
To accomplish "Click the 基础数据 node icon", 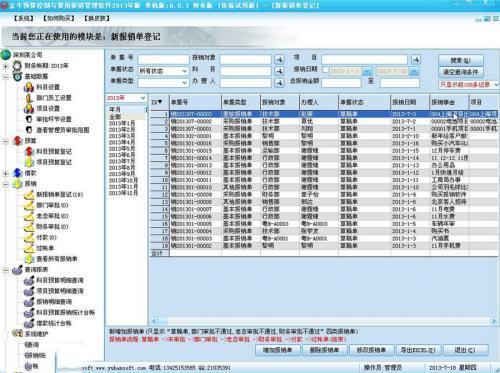I will 17,76.
